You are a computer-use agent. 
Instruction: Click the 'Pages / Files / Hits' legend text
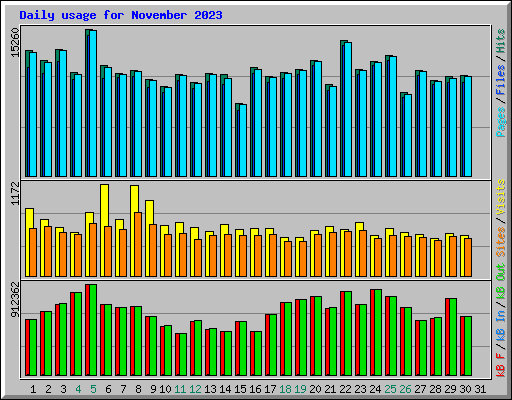501,83
